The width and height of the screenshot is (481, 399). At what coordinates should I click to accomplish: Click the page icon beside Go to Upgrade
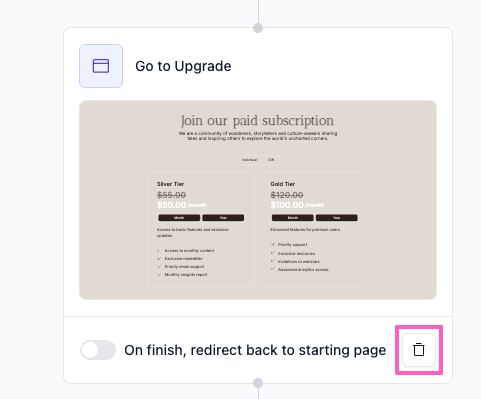point(101,66)
